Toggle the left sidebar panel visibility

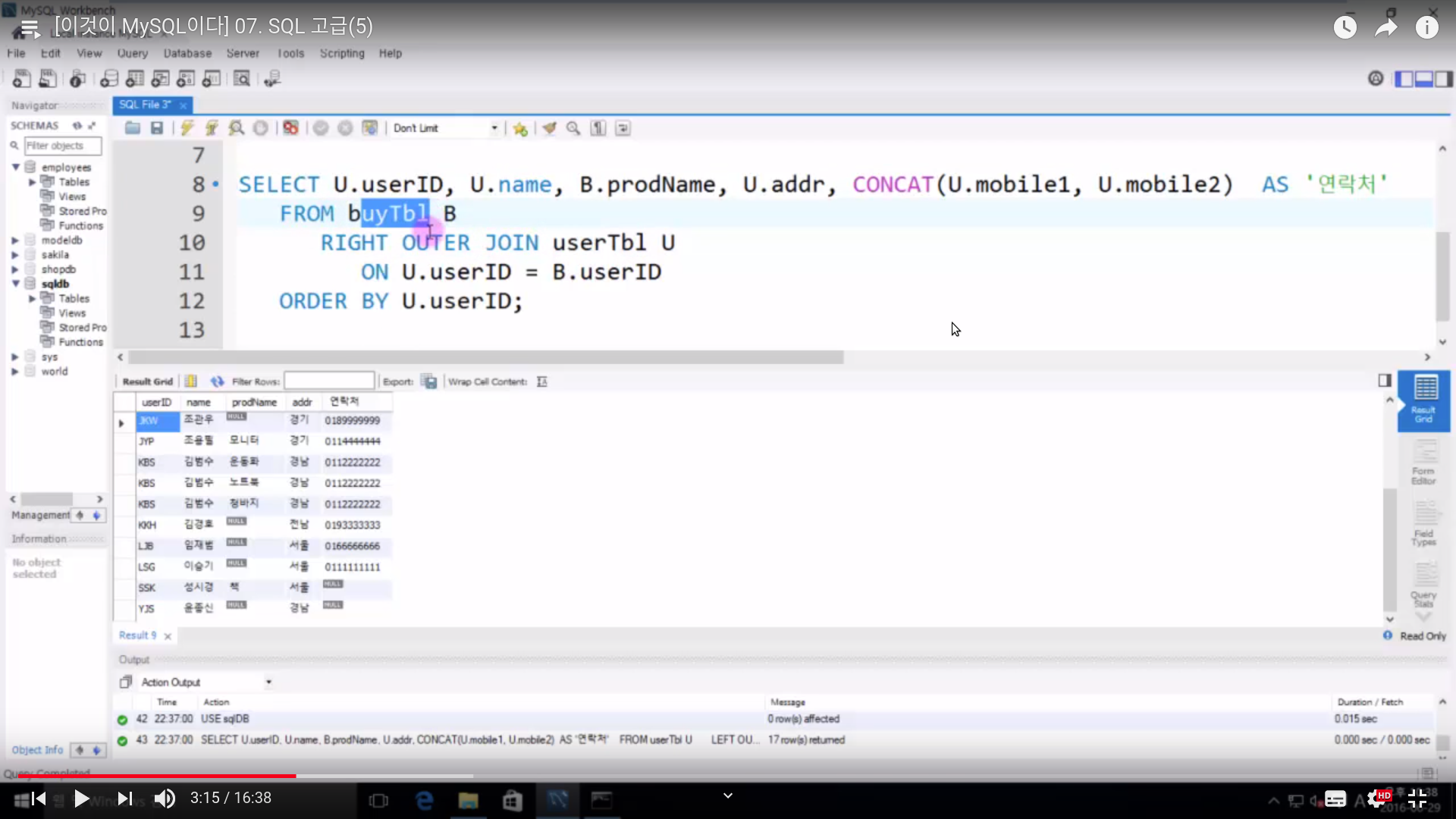1404,79
